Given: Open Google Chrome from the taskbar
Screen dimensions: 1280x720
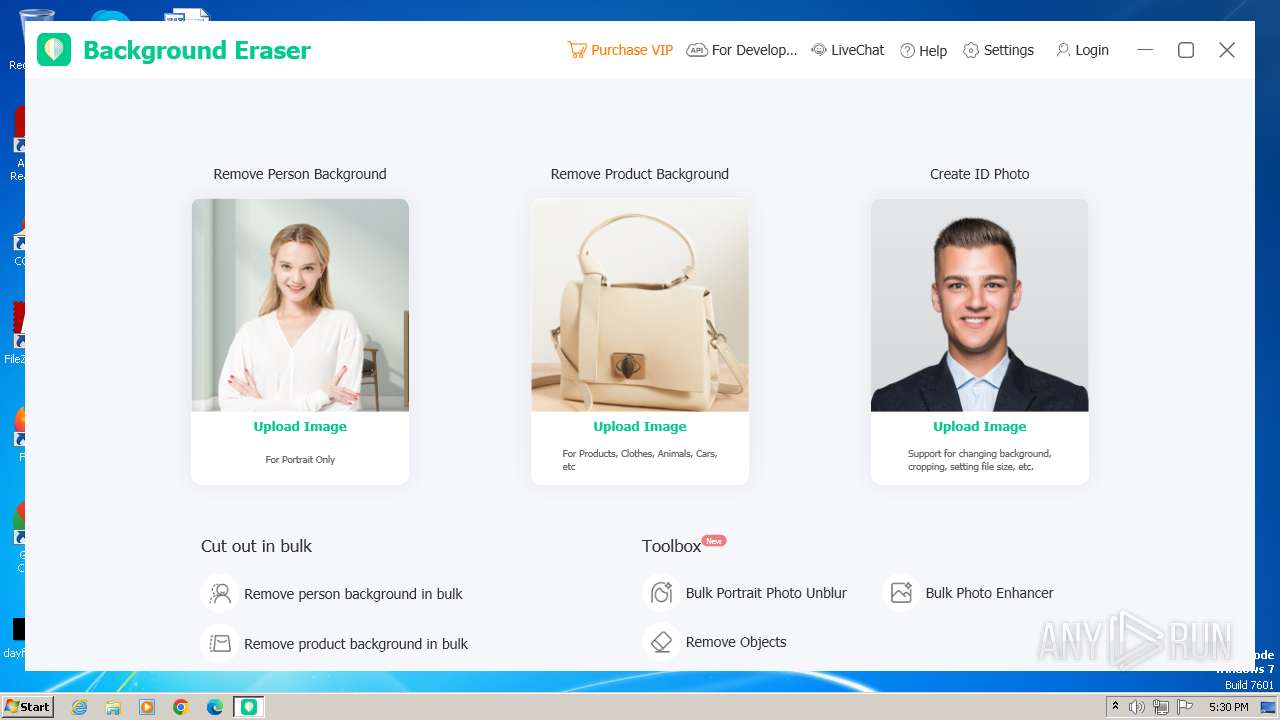Looking at the screenshot, I should point(181,707).
